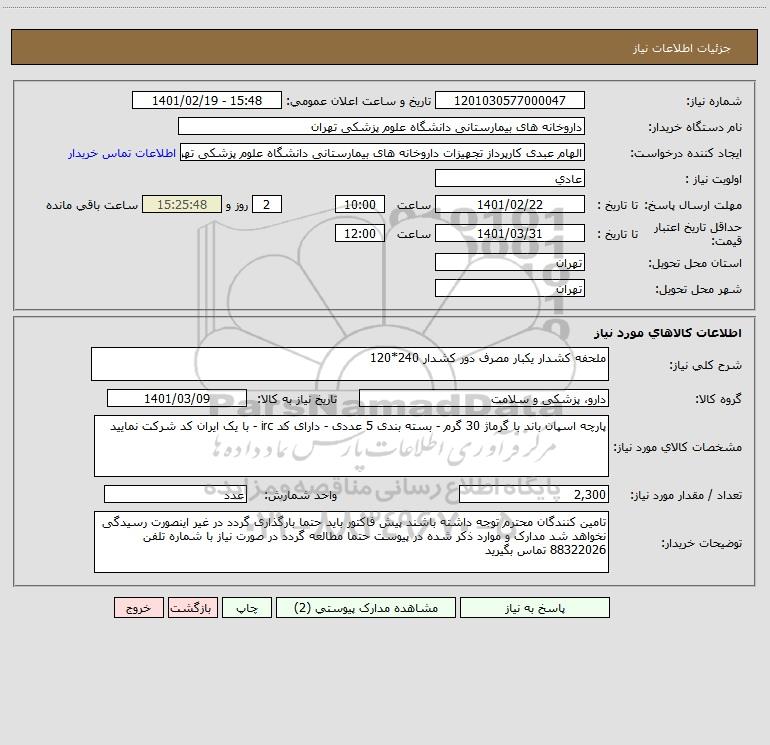Click the 'گروه کالا:' label
The width and height of the screenshot is (770, 745).
point(718,399)
